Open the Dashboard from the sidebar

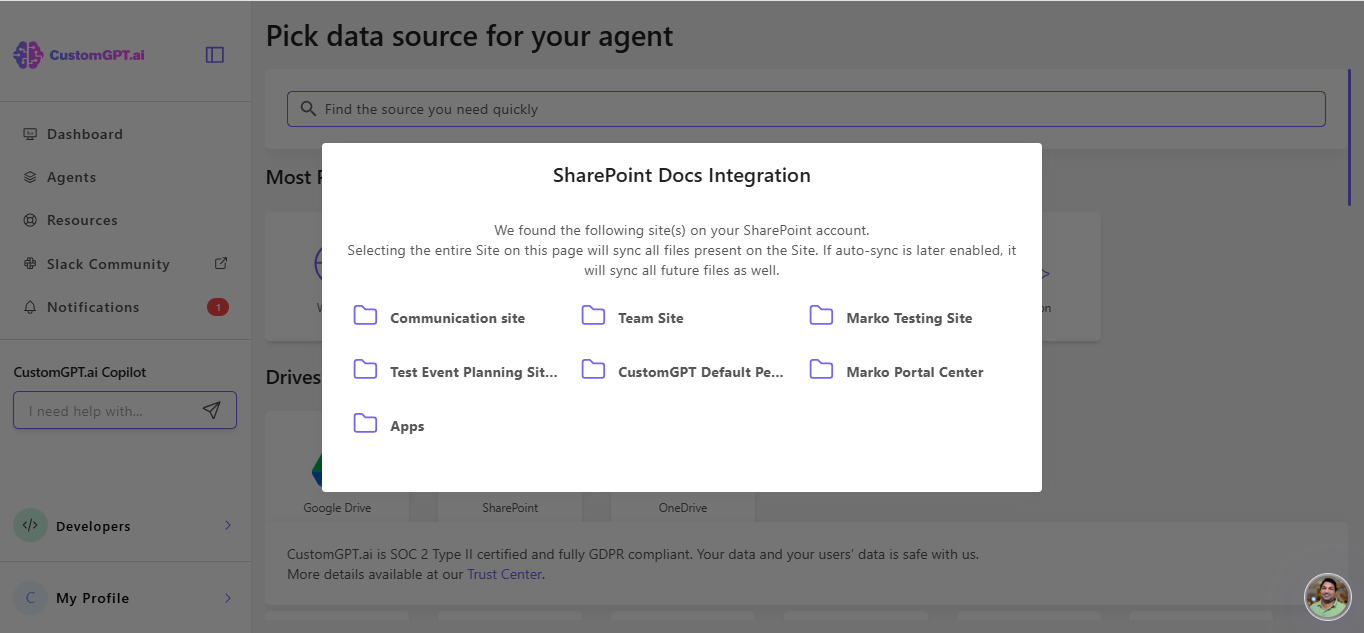(x=84, y=133)
